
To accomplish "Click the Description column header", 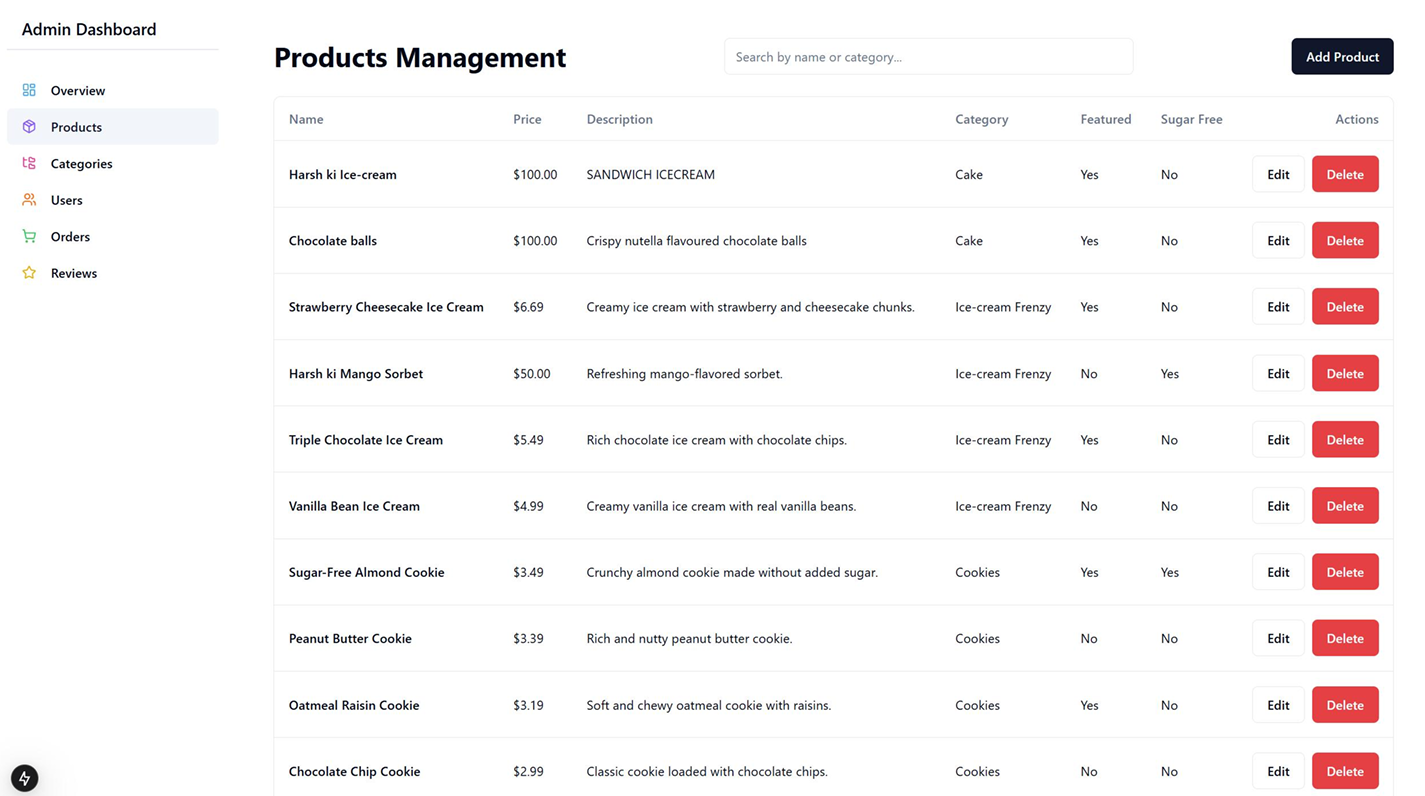I will tap(619, 119).
